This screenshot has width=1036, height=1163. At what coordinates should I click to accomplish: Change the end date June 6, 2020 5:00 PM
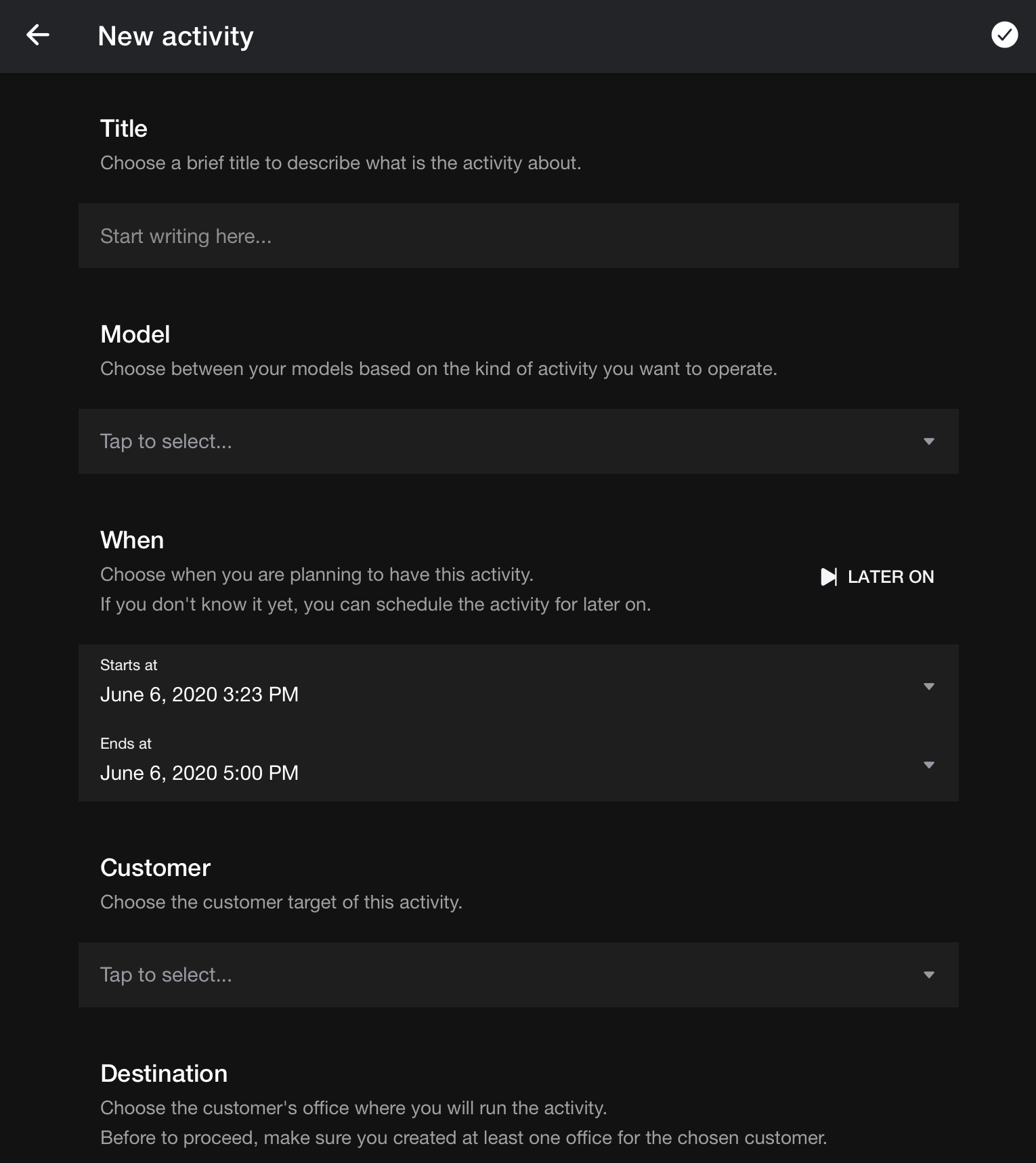coord(199,773)
